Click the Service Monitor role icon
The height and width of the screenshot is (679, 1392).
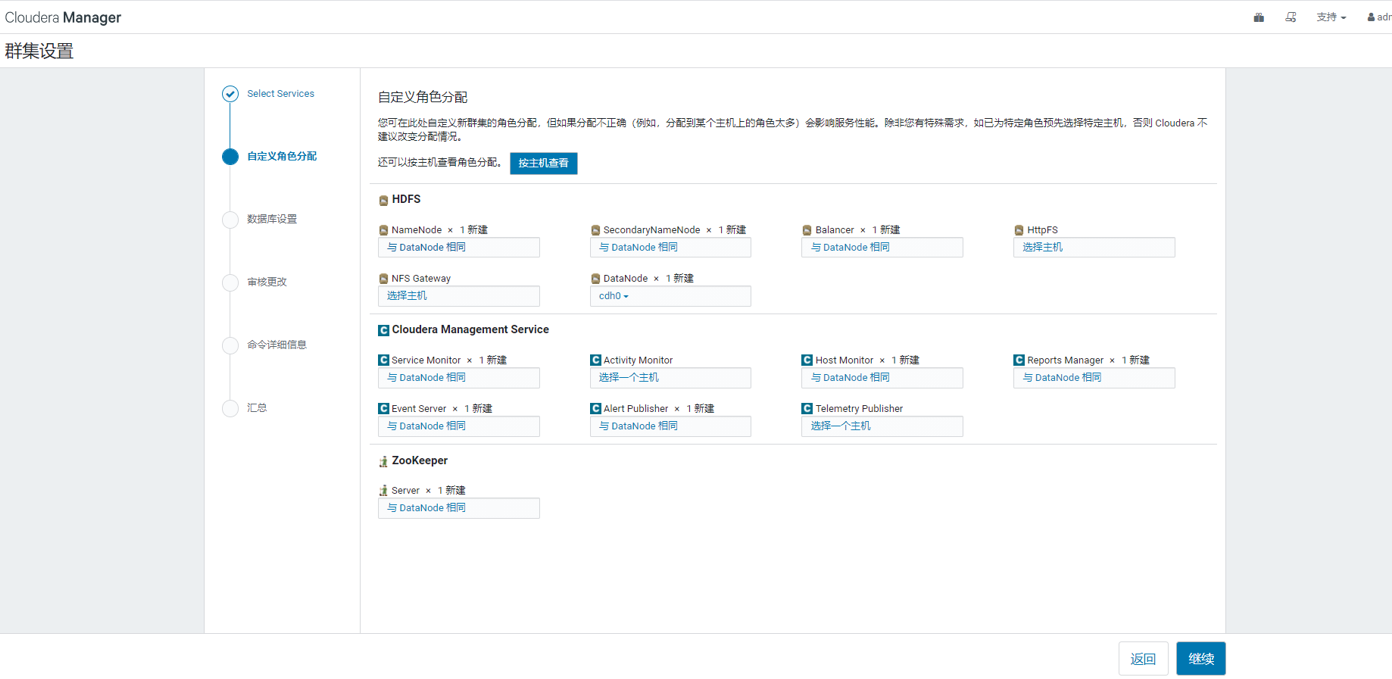click(x=383, y=360)
